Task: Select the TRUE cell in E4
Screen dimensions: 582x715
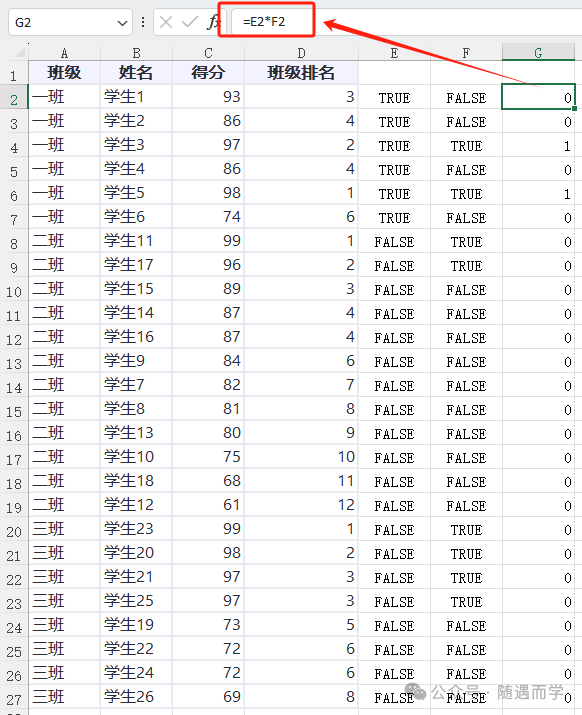Action: coord(394,145)
